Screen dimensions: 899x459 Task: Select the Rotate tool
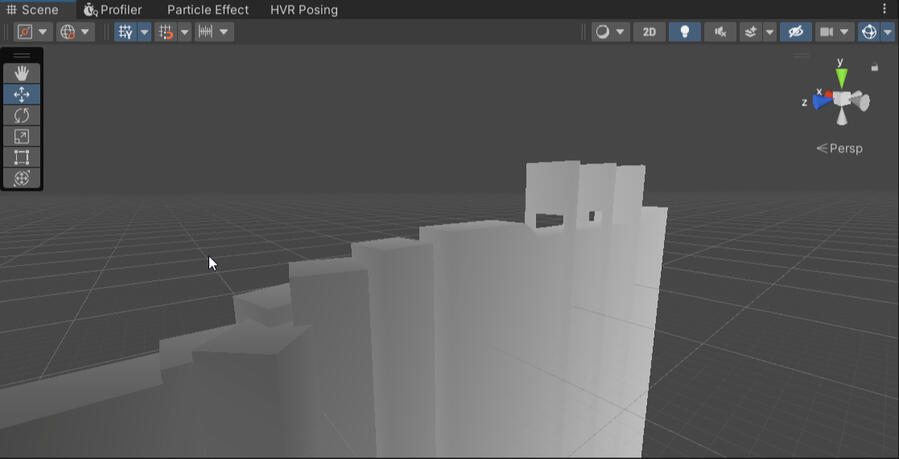[x=22, y=115]
